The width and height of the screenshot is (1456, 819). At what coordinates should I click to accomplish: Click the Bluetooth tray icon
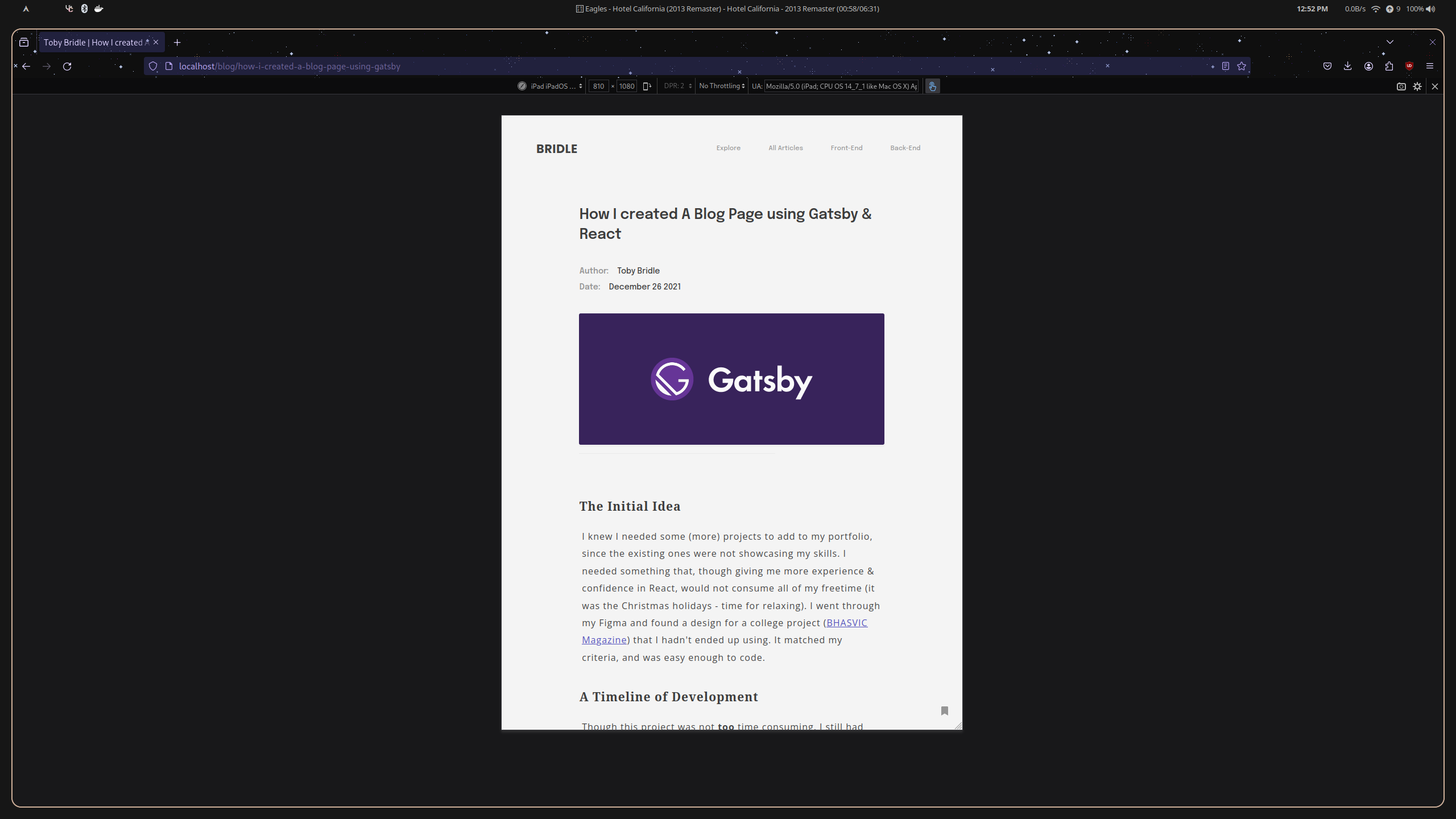(84, 9)
